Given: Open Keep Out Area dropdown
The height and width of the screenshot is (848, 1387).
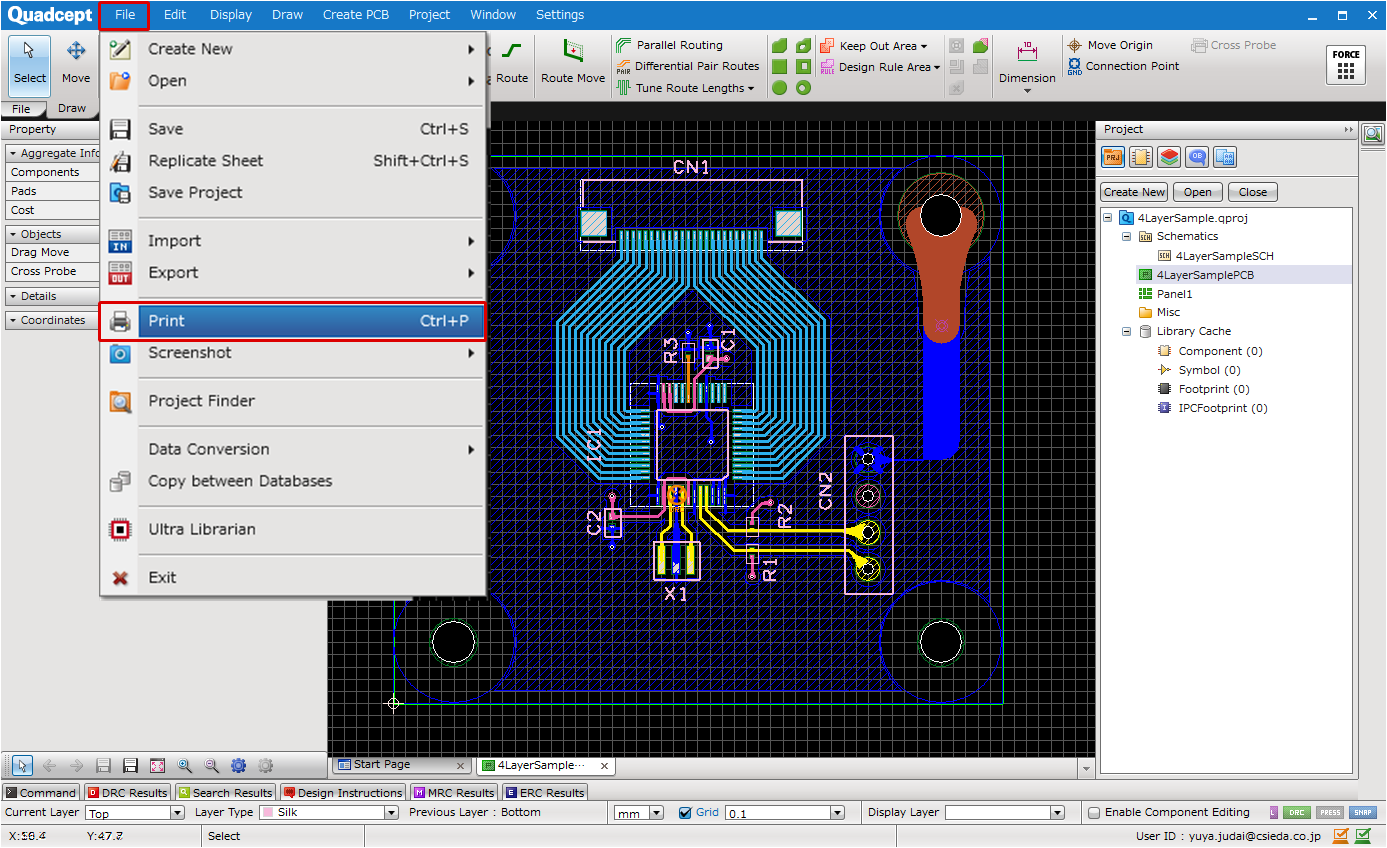Looking at the screenshot, I should tap(874, 45).
